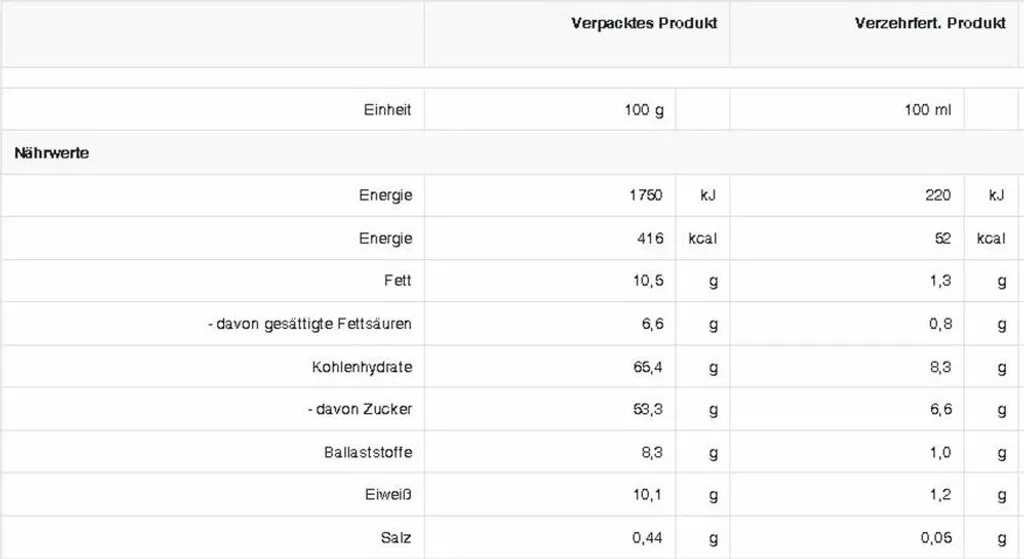1024x559 pixels.
Task: Click the Verzehrfert. Produkt column header
Action: (930, 24)
